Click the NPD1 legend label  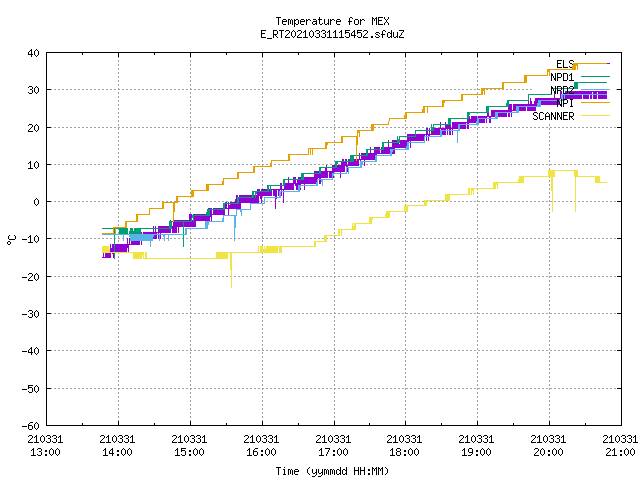pyautogui.click(x=562, y=77)
